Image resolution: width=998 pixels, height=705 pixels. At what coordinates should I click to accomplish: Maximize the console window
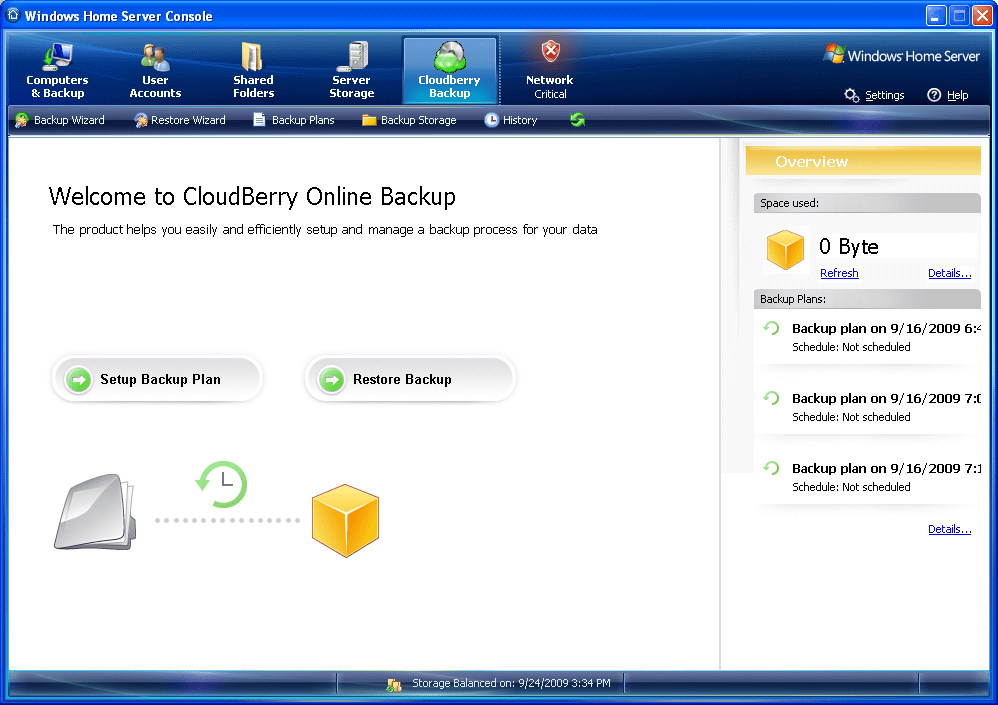click(959, 15)
